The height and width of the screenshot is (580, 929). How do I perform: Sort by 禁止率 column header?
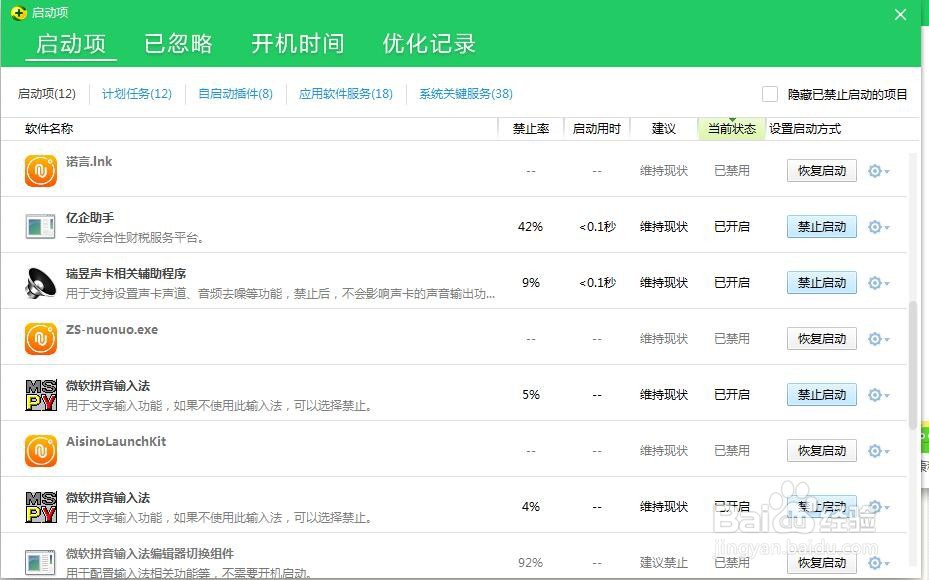point(531,129)
